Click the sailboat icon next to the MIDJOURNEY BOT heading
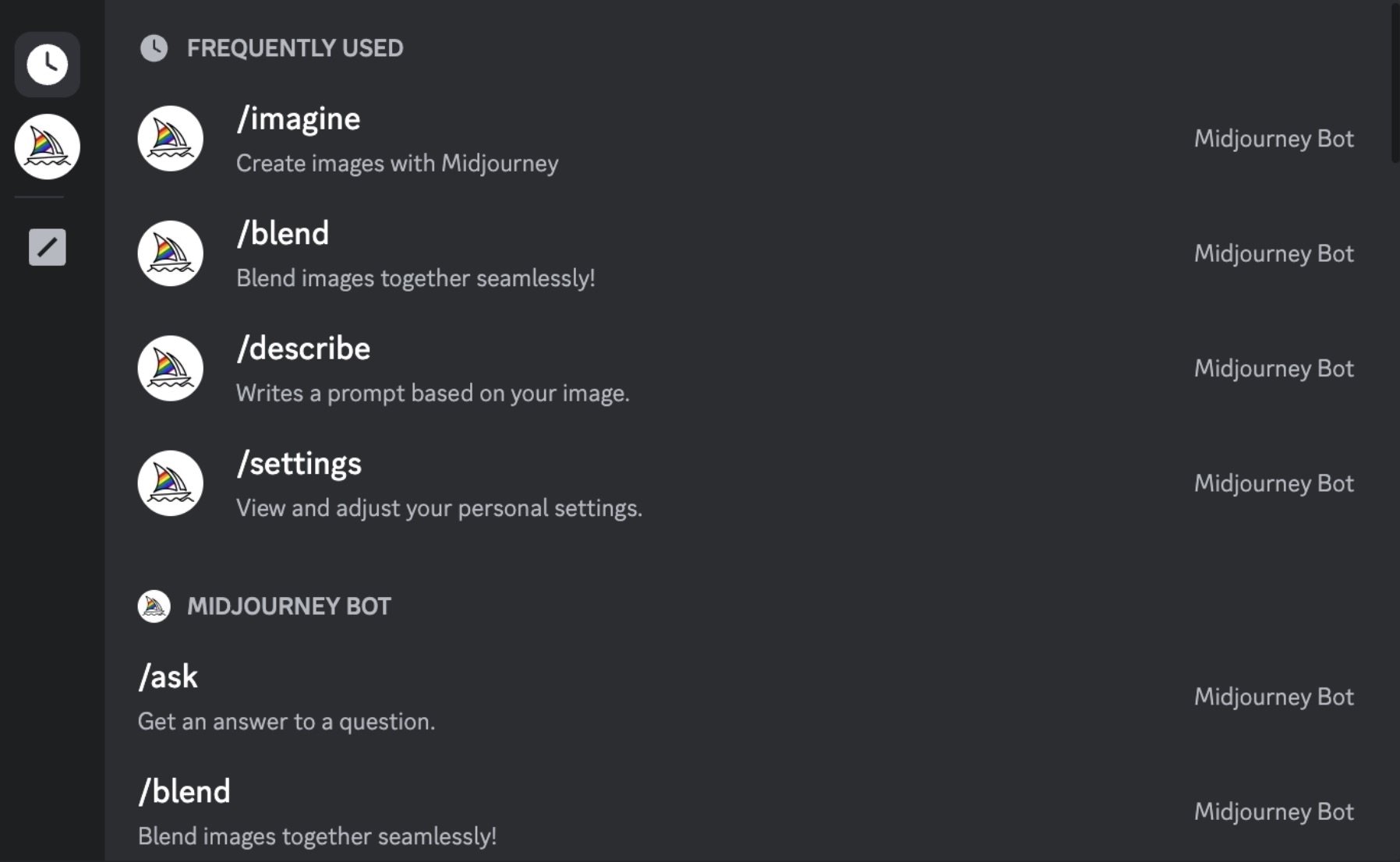The image size is (1400, 862). tap(154, 606)
